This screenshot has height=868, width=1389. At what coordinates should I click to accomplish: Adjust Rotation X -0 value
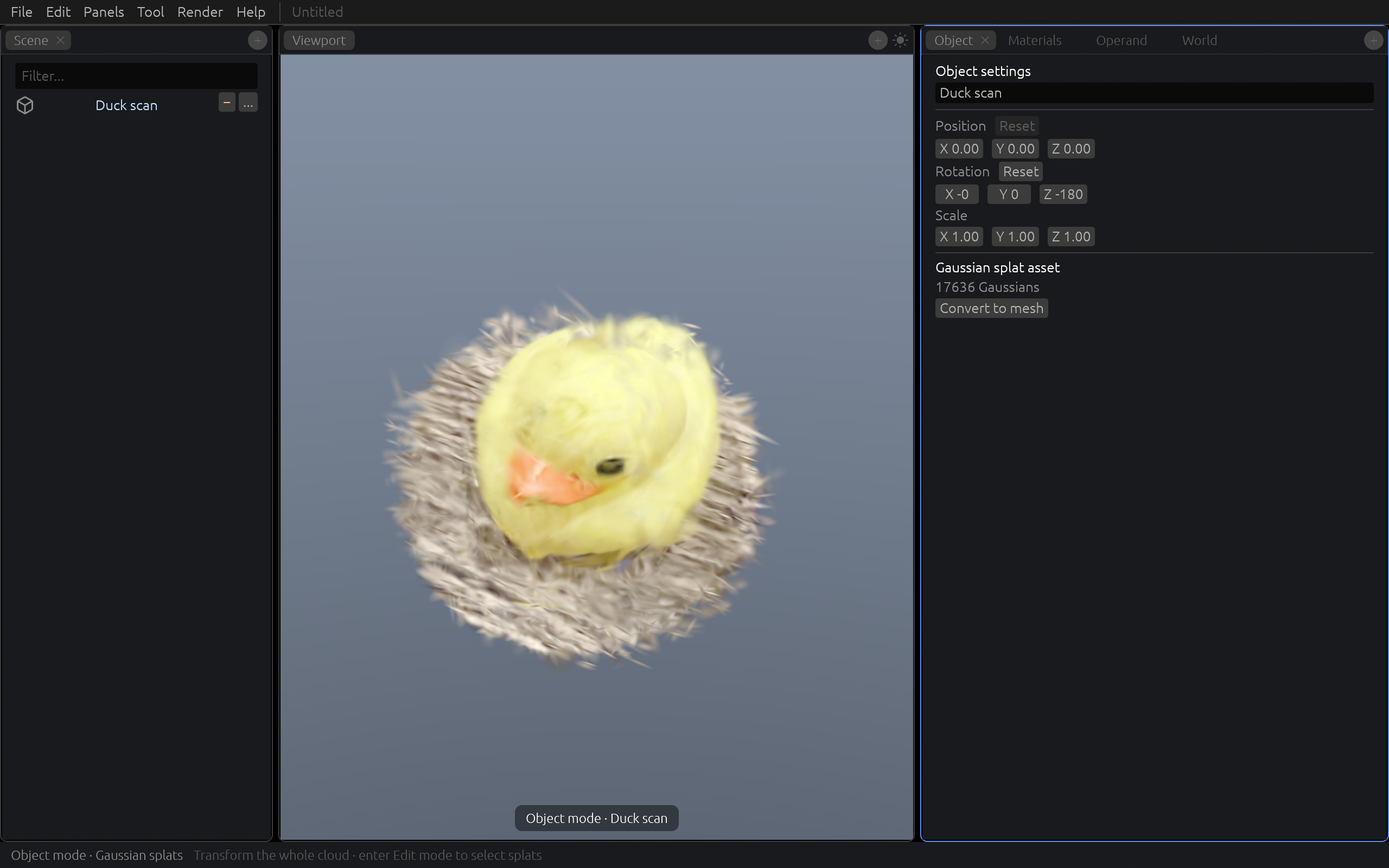[957, 194]
